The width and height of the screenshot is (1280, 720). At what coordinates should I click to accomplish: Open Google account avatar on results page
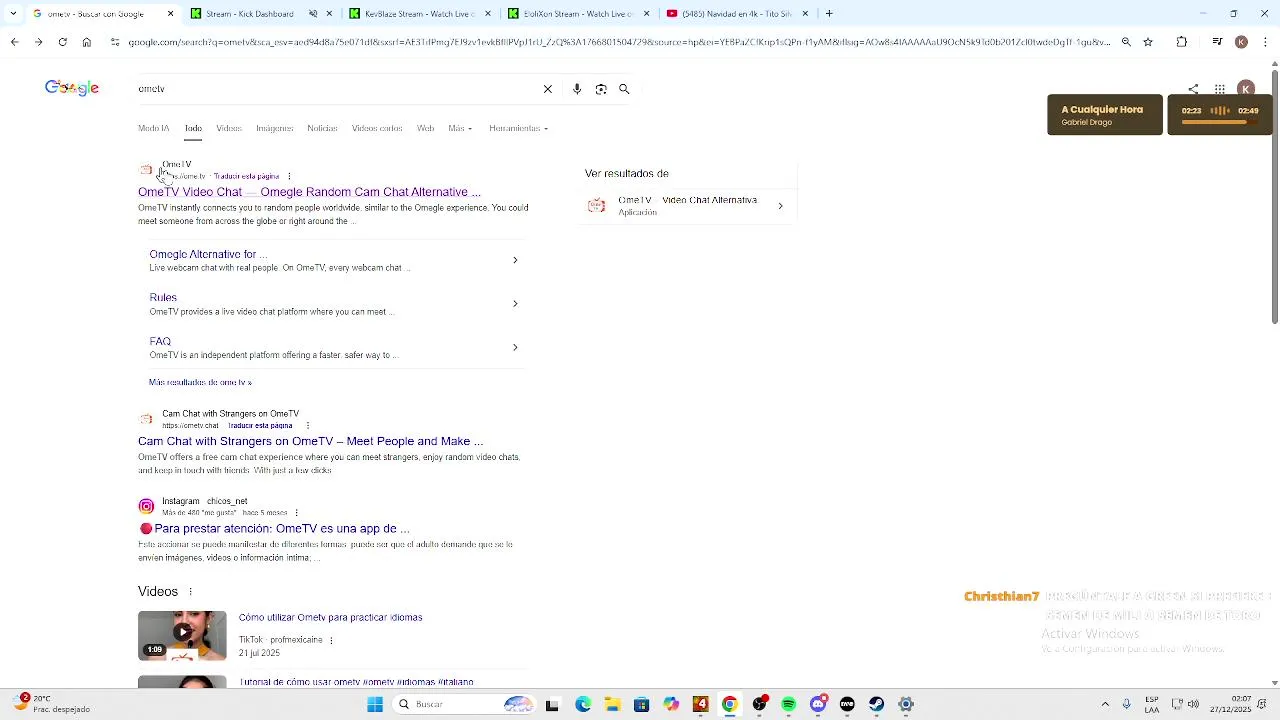[1246, 89]
